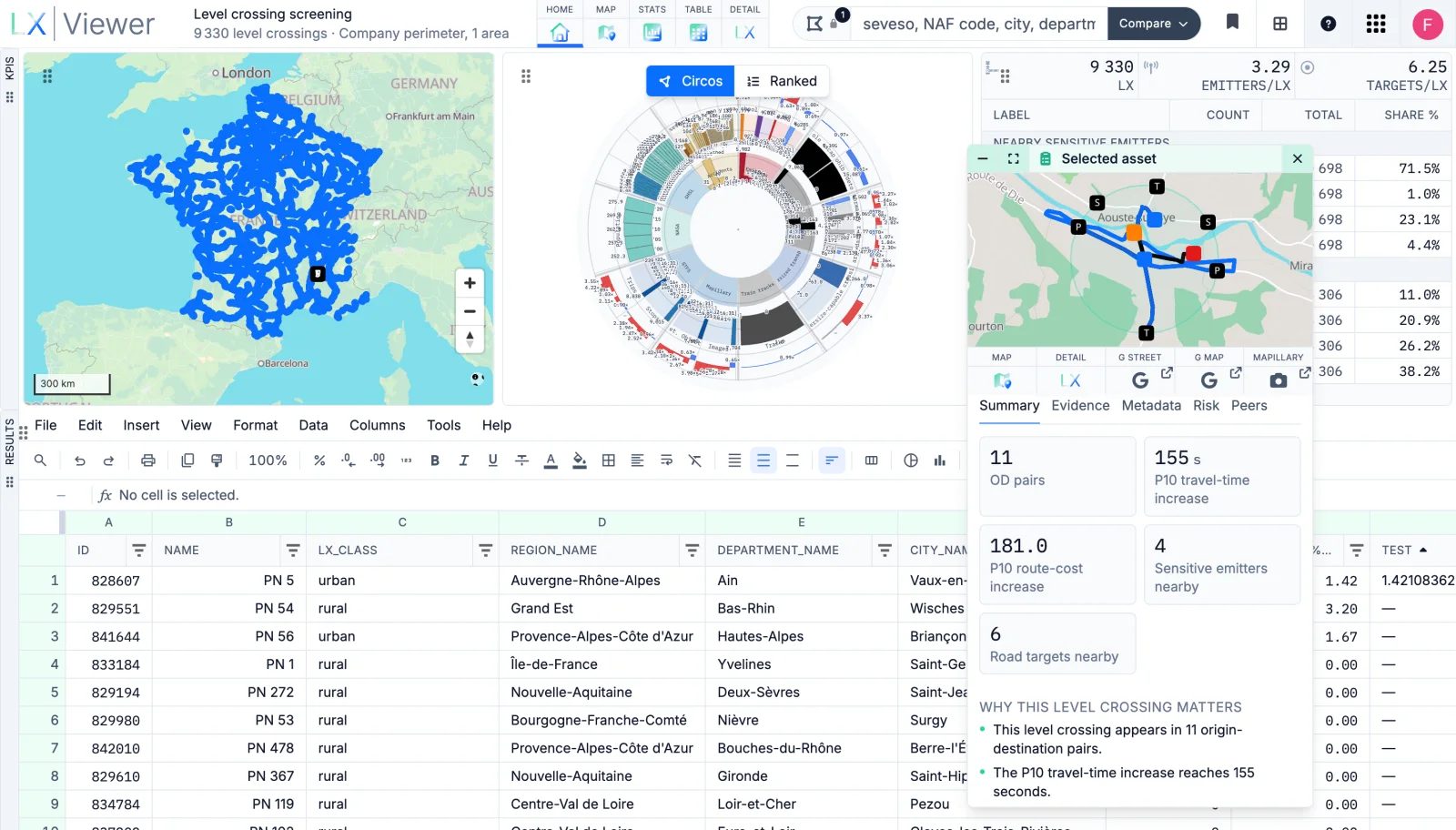Collapse the formula bar dash expander
This screenshot has height=830, width=1456.
(x=61, y=495)
